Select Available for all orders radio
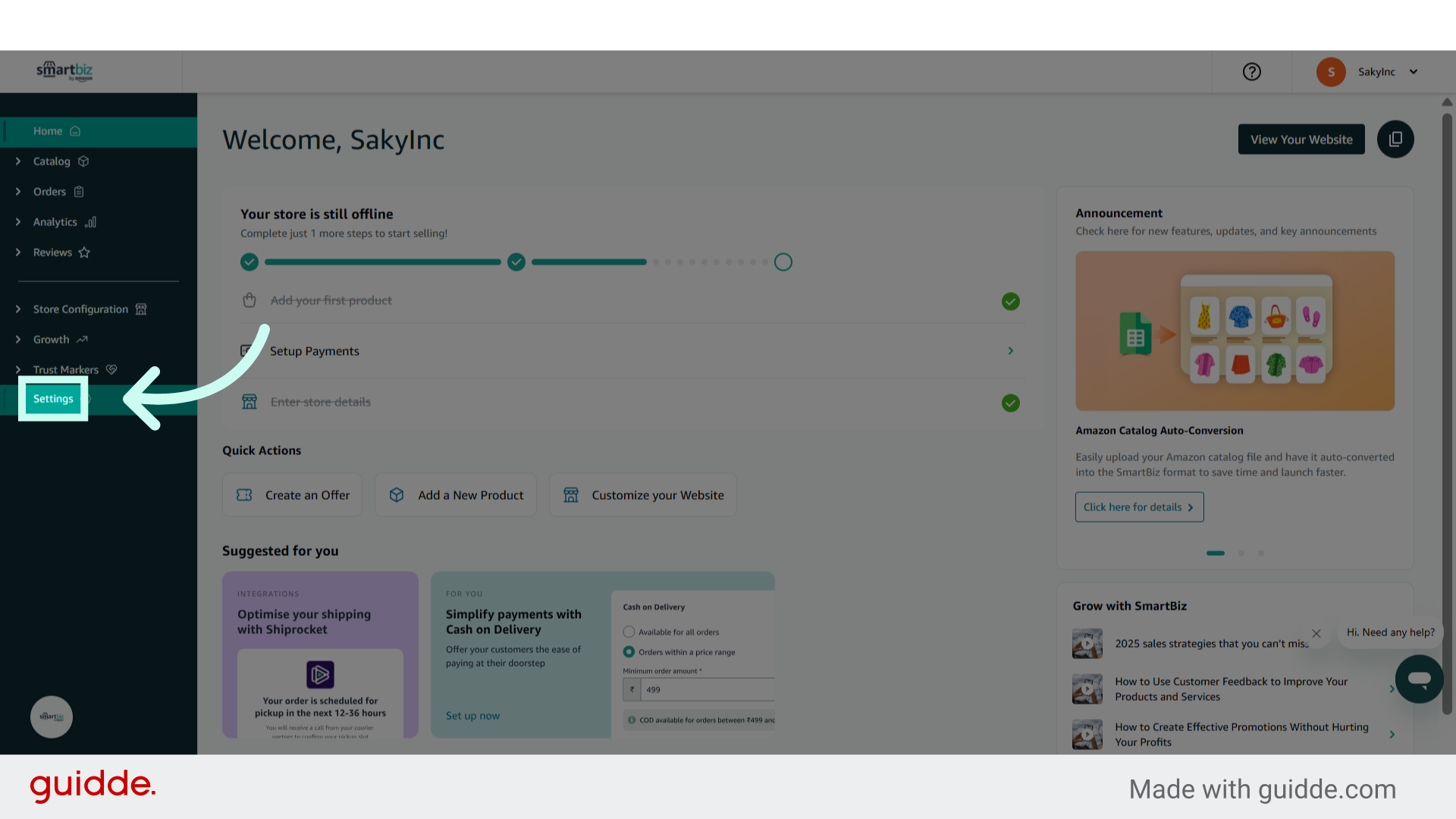Viewport: 1456px width, 819px height. (629, 632)
